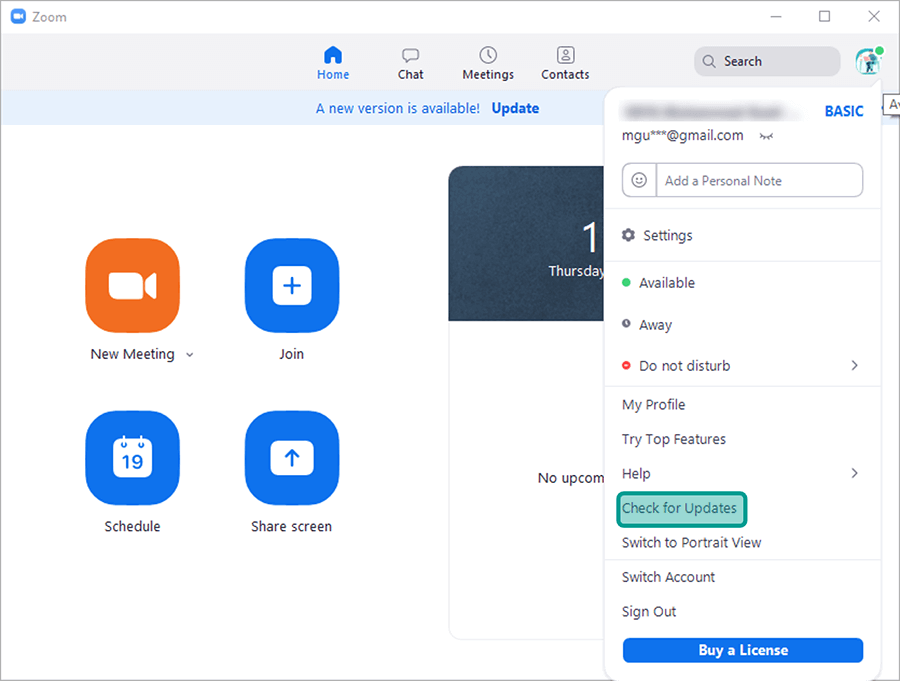The width and height of the screenshot is (900, 681).
Task: Click the Zoom logo in the title bar
Action: 18,17
